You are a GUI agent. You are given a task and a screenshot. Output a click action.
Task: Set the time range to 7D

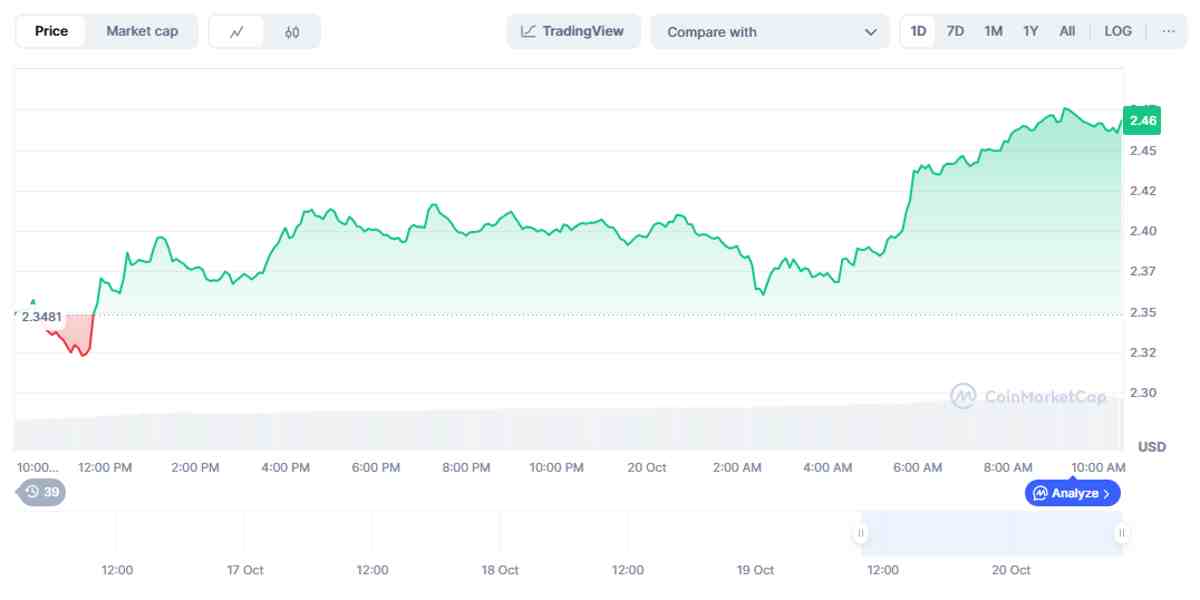(955, 31)
